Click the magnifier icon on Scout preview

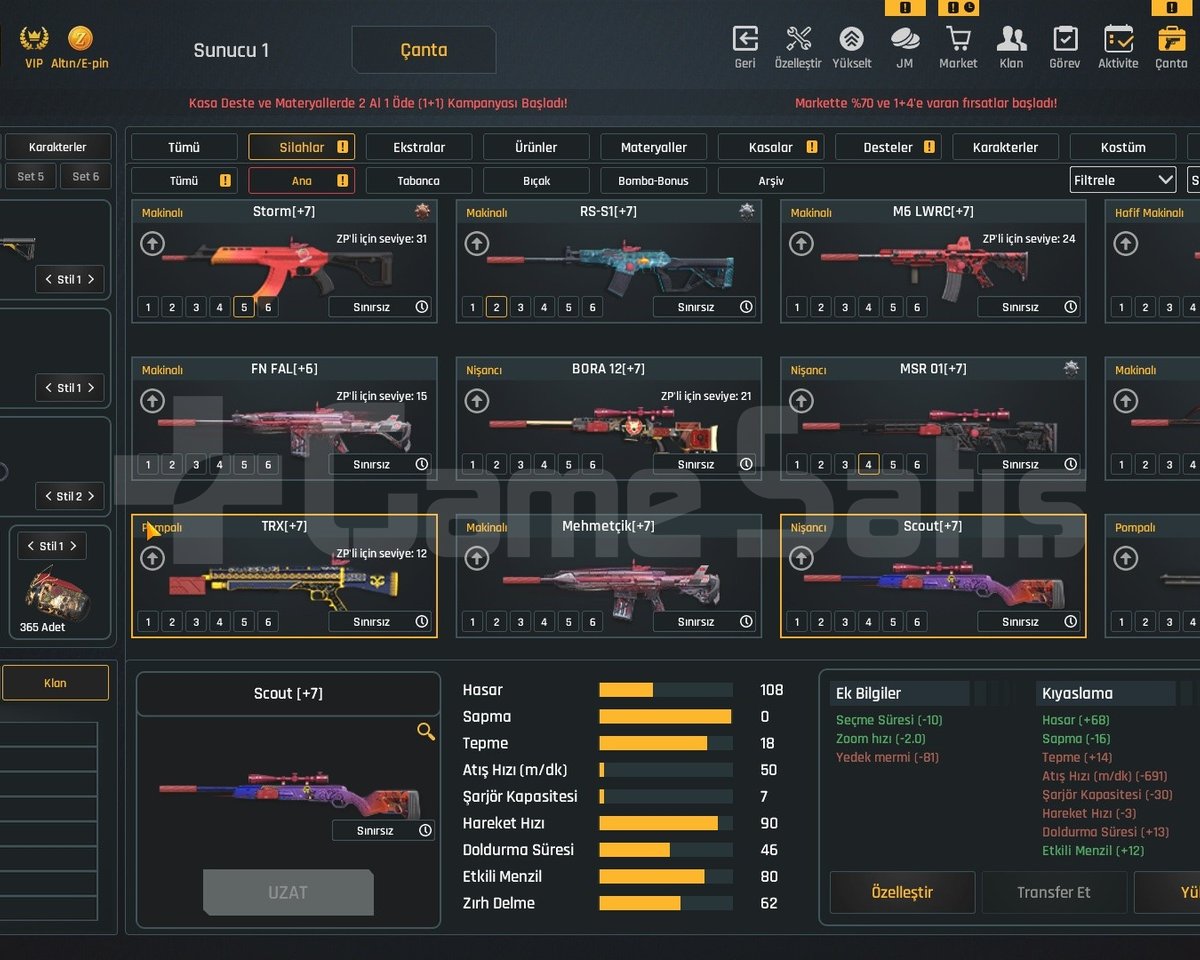[x=426, y=732]
